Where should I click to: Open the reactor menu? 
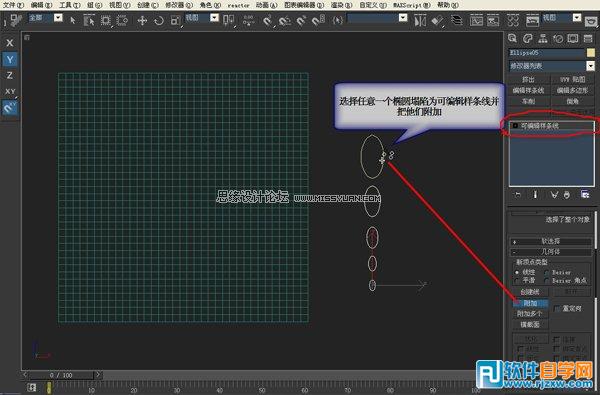(238, 5)
